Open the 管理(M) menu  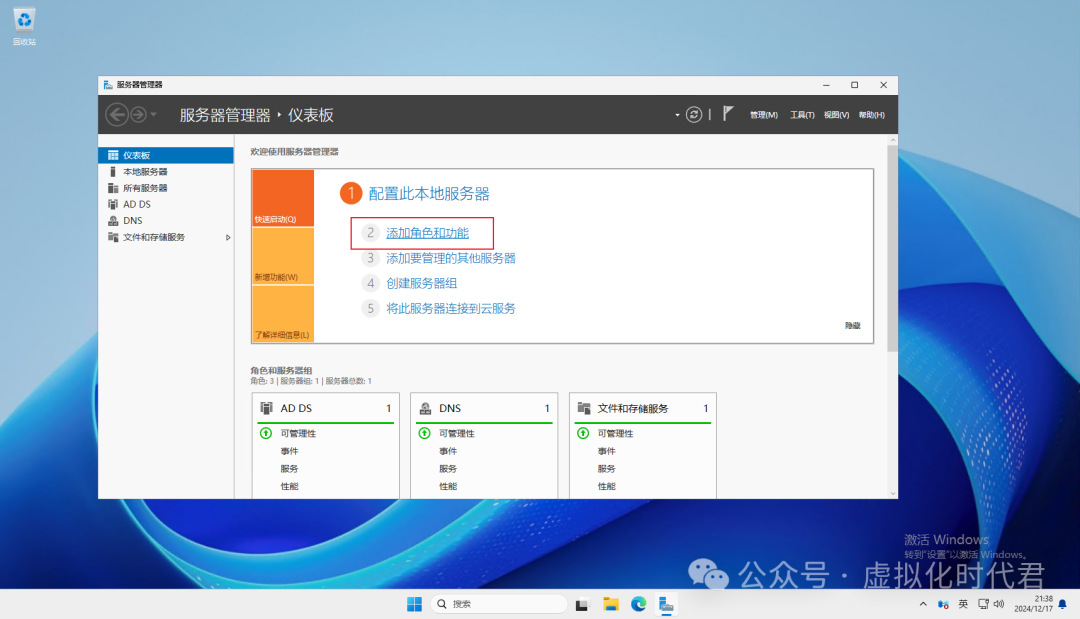click(763, 115)
